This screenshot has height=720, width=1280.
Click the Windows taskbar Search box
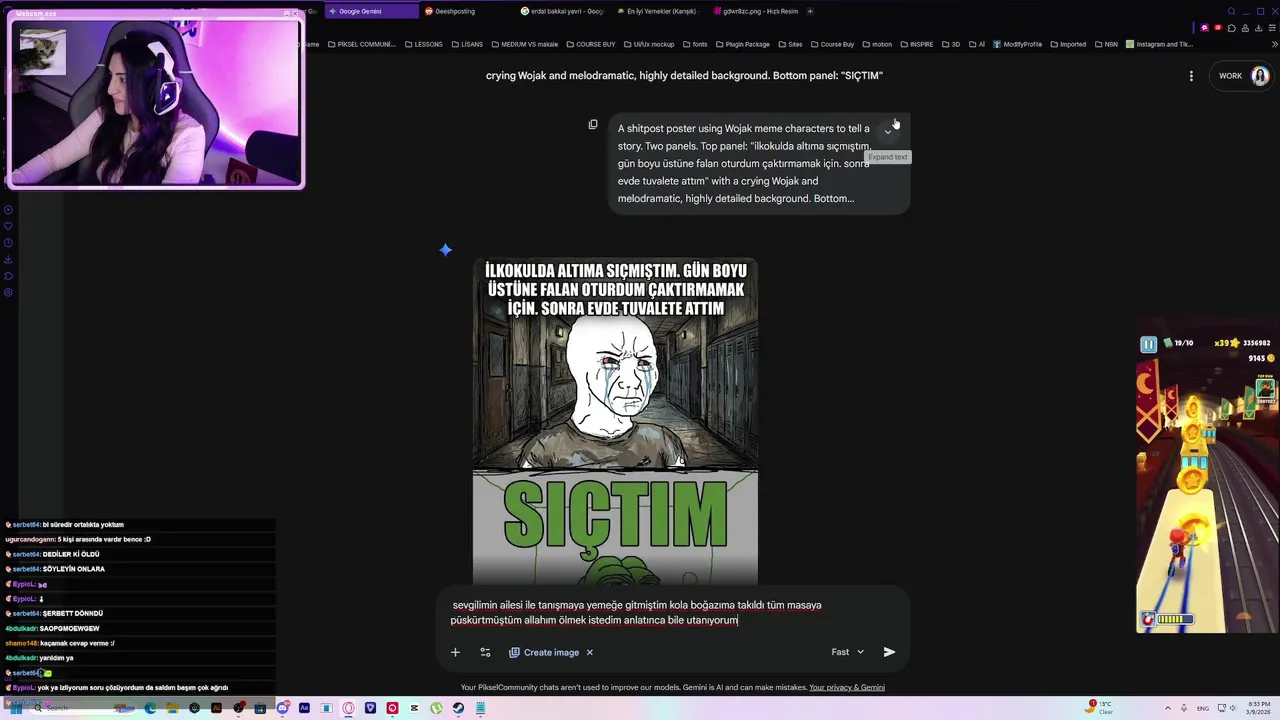[x=83, y=708]
